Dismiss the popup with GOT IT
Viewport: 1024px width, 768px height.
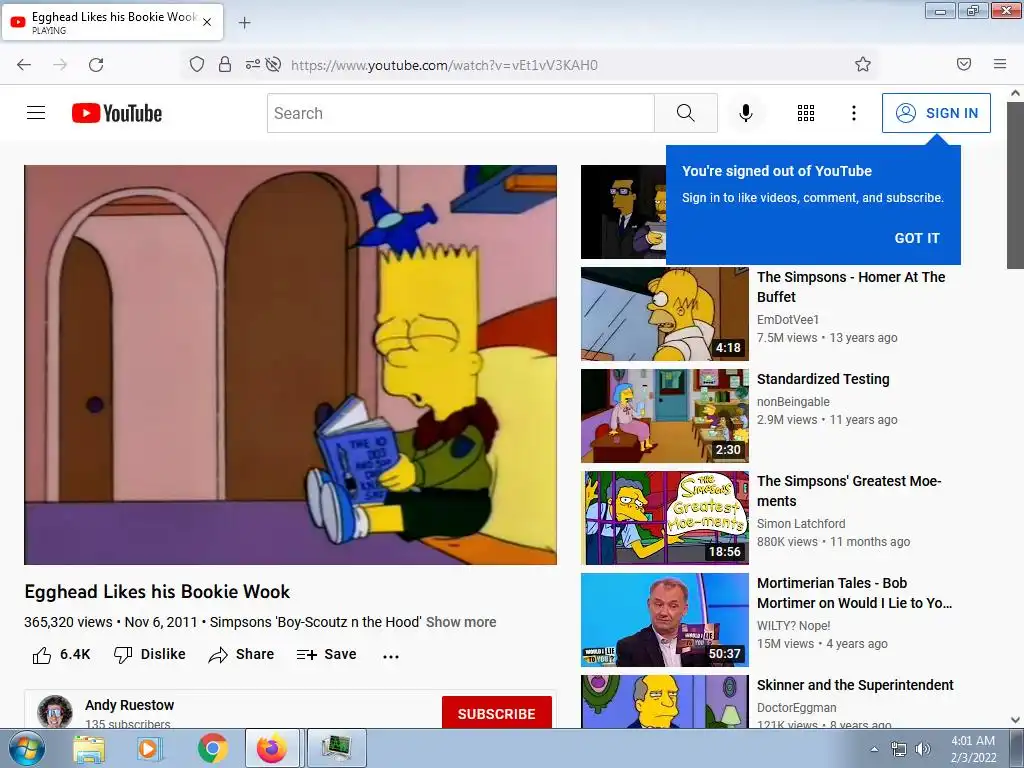coord(917,238)
